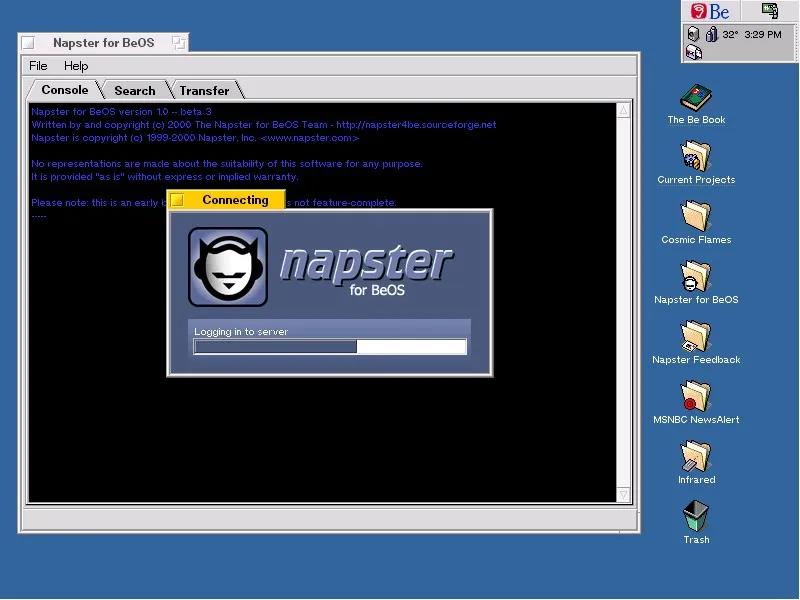The width and height of the screenshot is (800, 600).
Task: Open the Be menu logo in Deskbar
Action: click(710, 11)
